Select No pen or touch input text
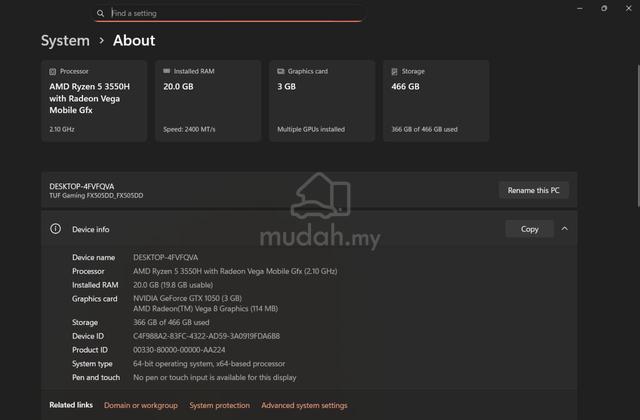 point(215,378)
